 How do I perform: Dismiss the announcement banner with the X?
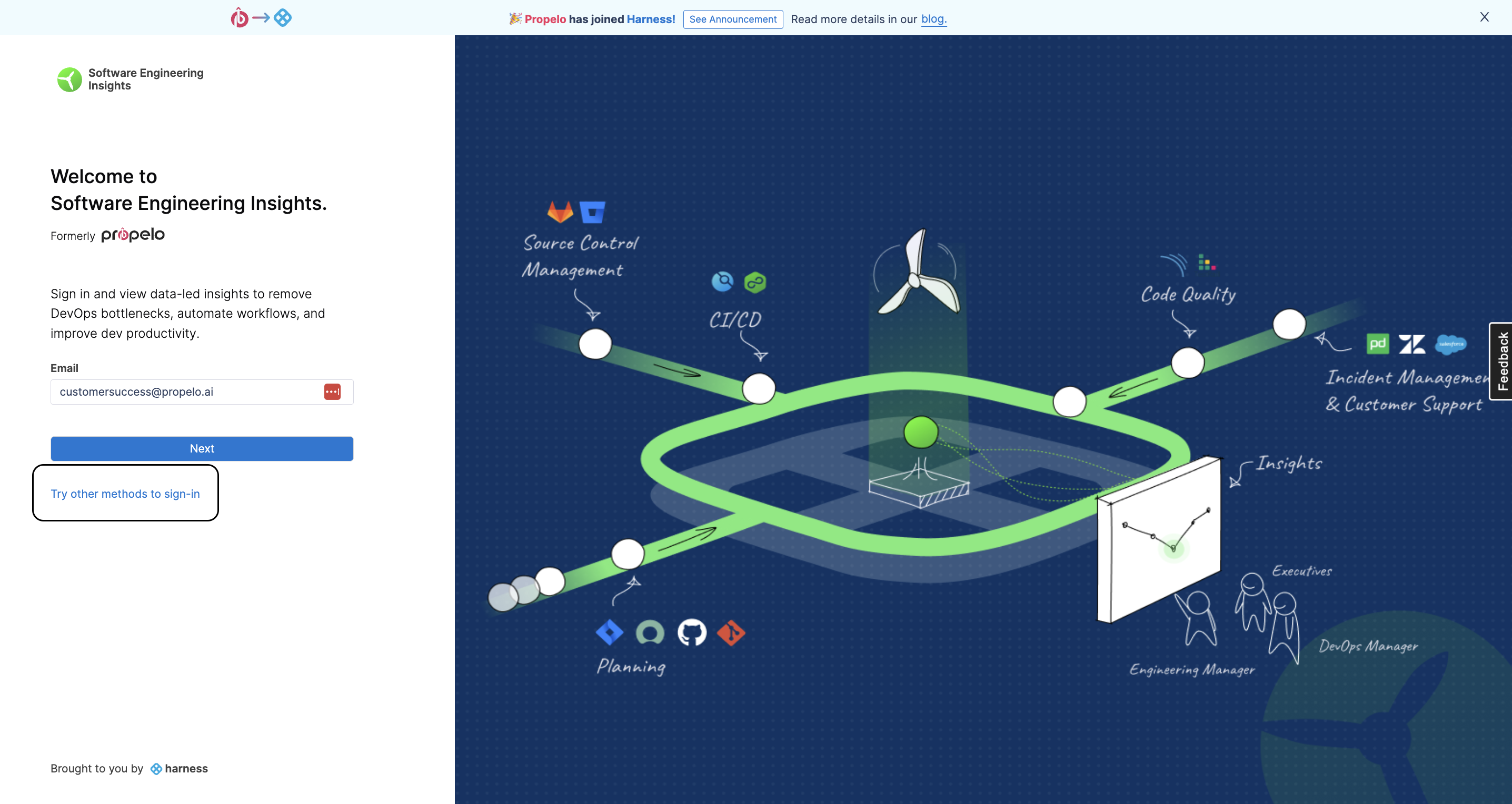1484,17
